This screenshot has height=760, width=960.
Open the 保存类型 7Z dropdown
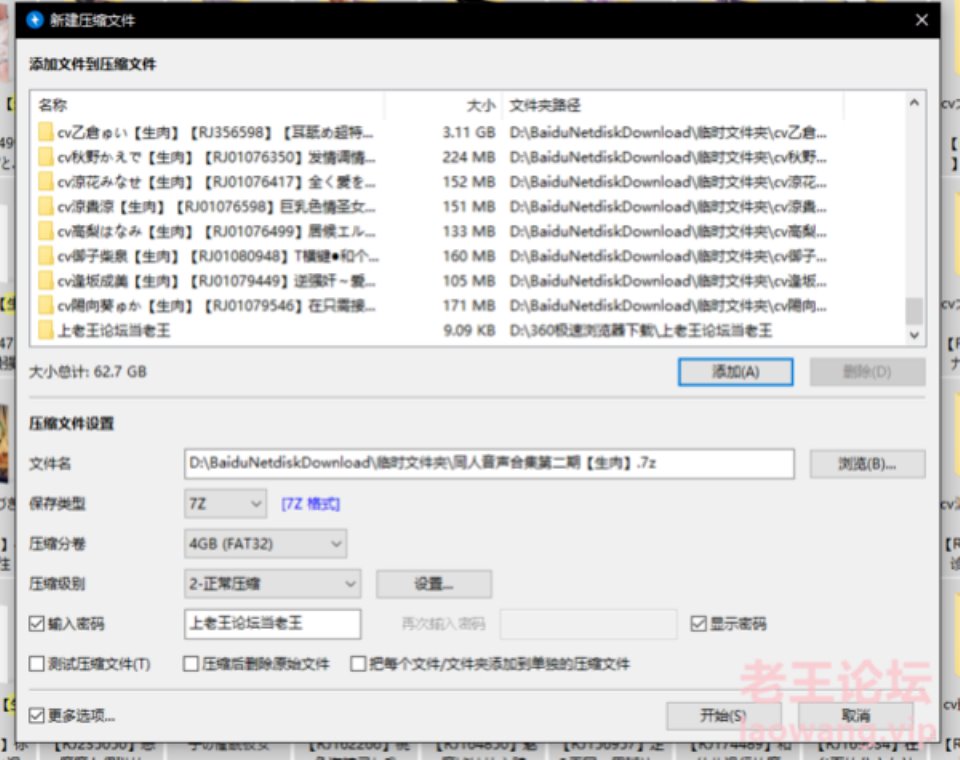[225, 504]
